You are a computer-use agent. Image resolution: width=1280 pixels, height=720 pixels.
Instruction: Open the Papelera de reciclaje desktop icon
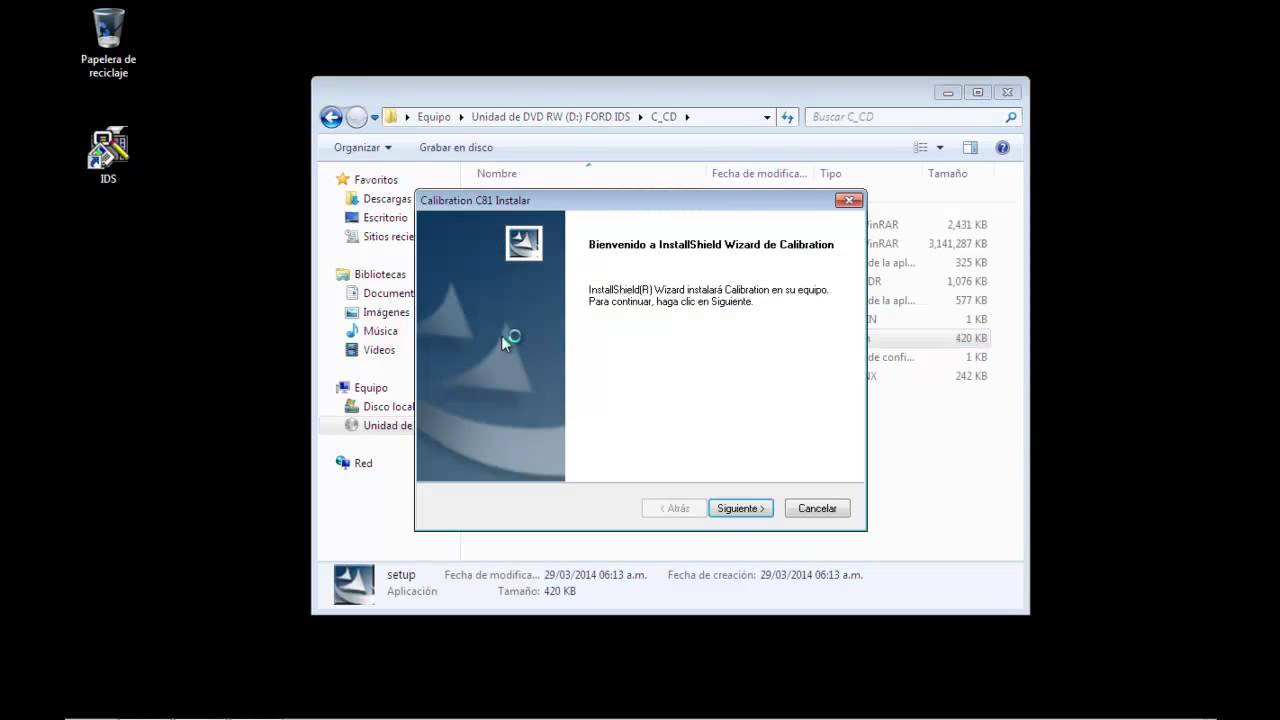(108, 43)
